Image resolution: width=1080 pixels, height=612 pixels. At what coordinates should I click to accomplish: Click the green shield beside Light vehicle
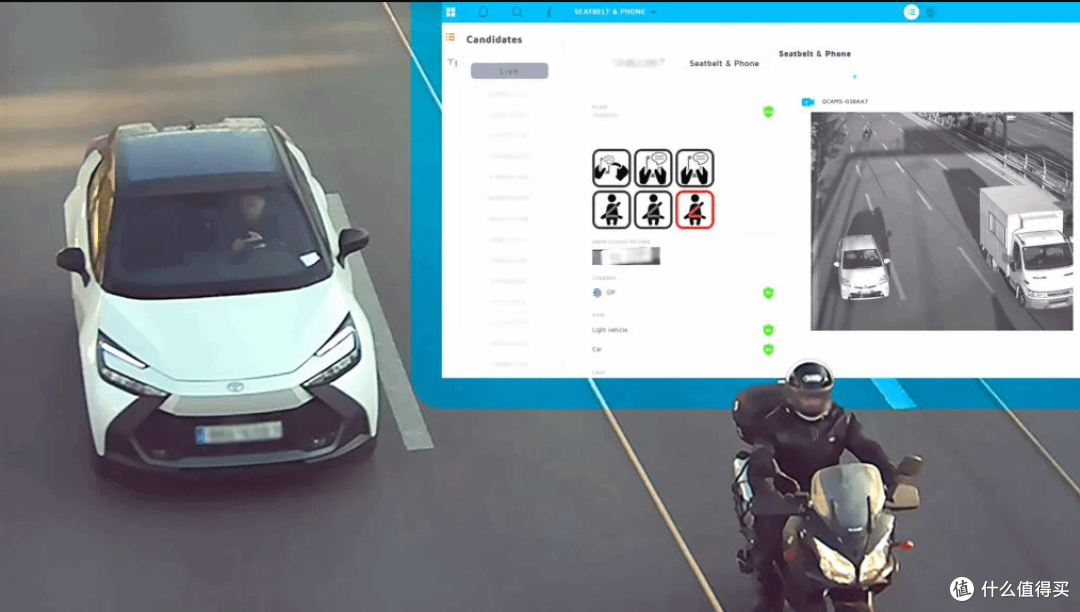point(768,330)
